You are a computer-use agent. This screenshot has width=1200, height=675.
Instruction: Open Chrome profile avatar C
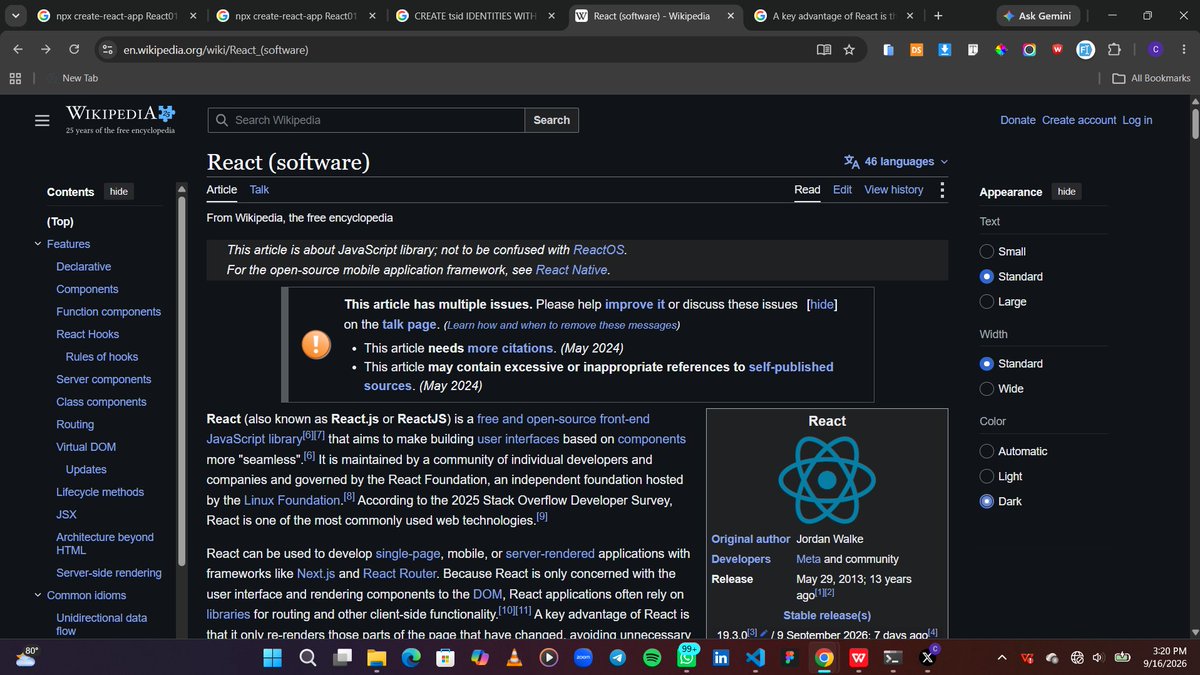click(1155, 50)
